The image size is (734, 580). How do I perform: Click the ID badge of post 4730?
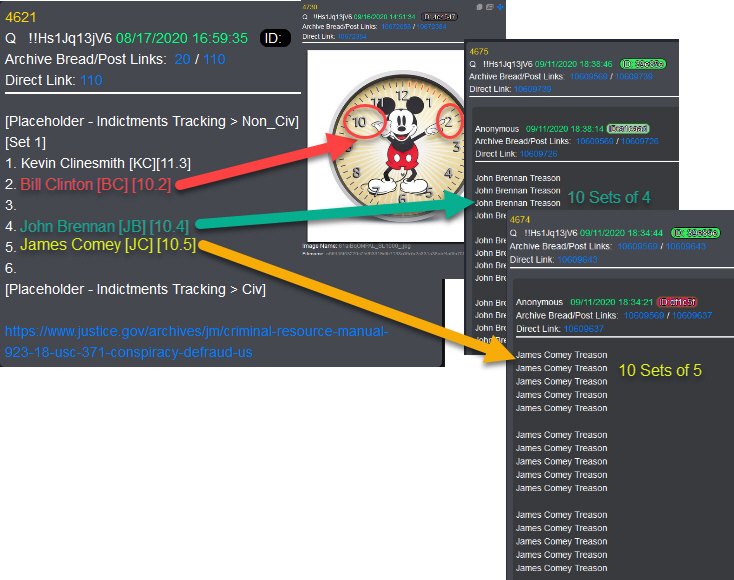[439, 17]
